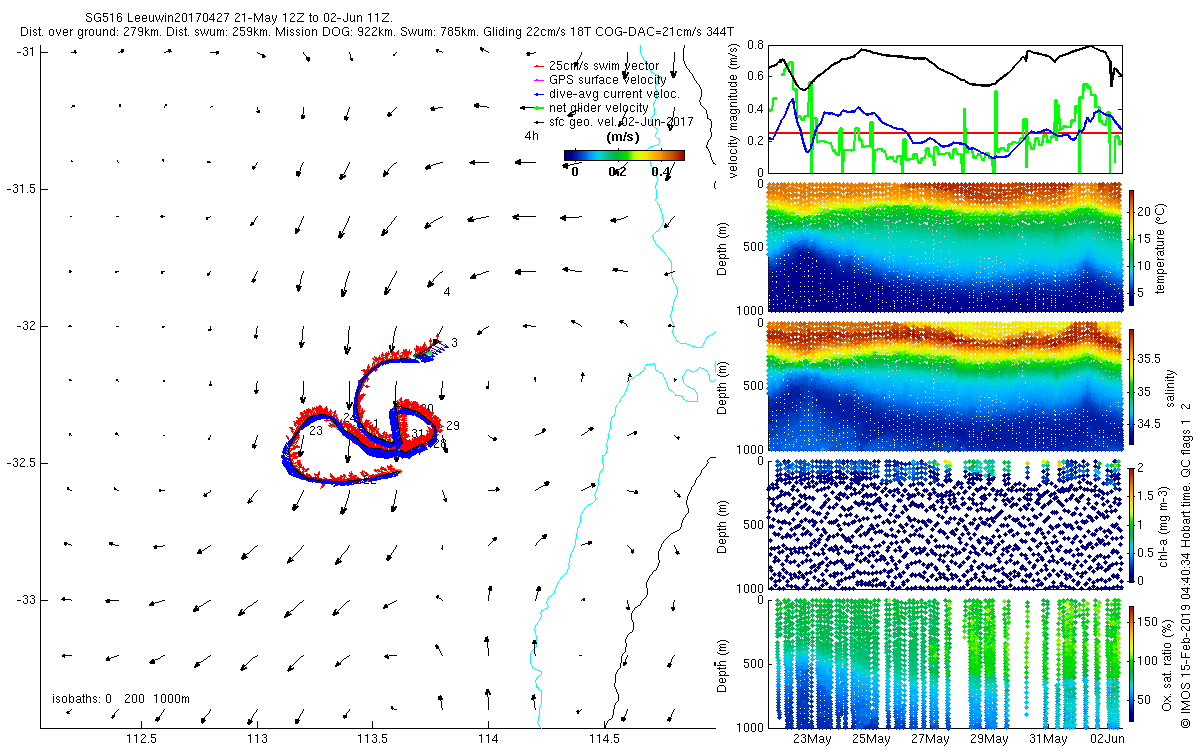The height and width of the screenshot is (750, 1200).
Task: Click latitude tick '-31.5' on the map axis
Action: [x=20, y=189]
